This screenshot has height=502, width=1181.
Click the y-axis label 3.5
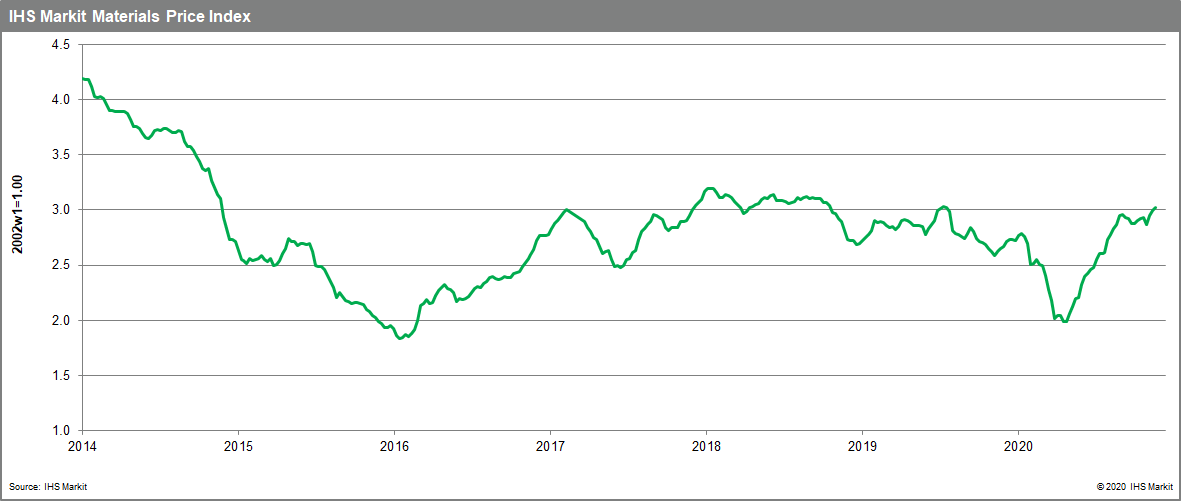click(61, 155)
